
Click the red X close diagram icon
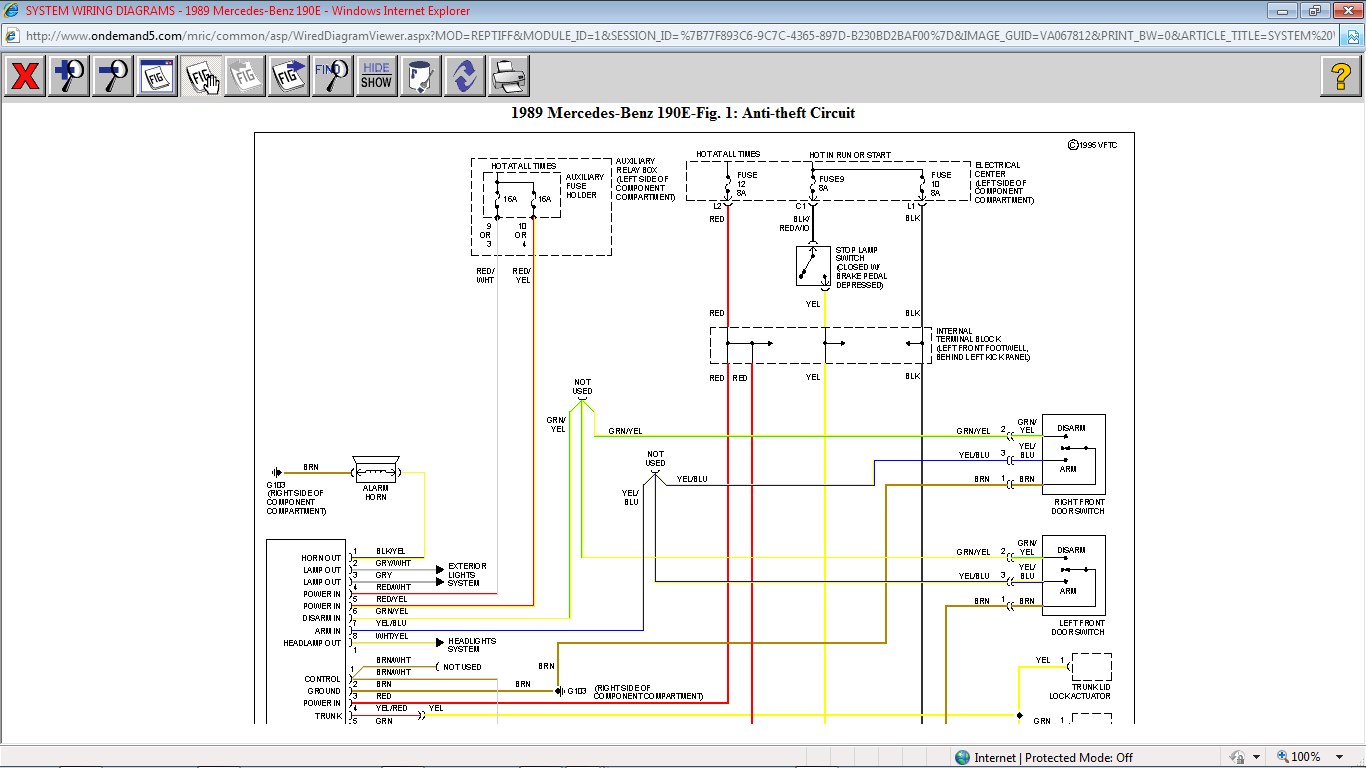click(25, 76)
